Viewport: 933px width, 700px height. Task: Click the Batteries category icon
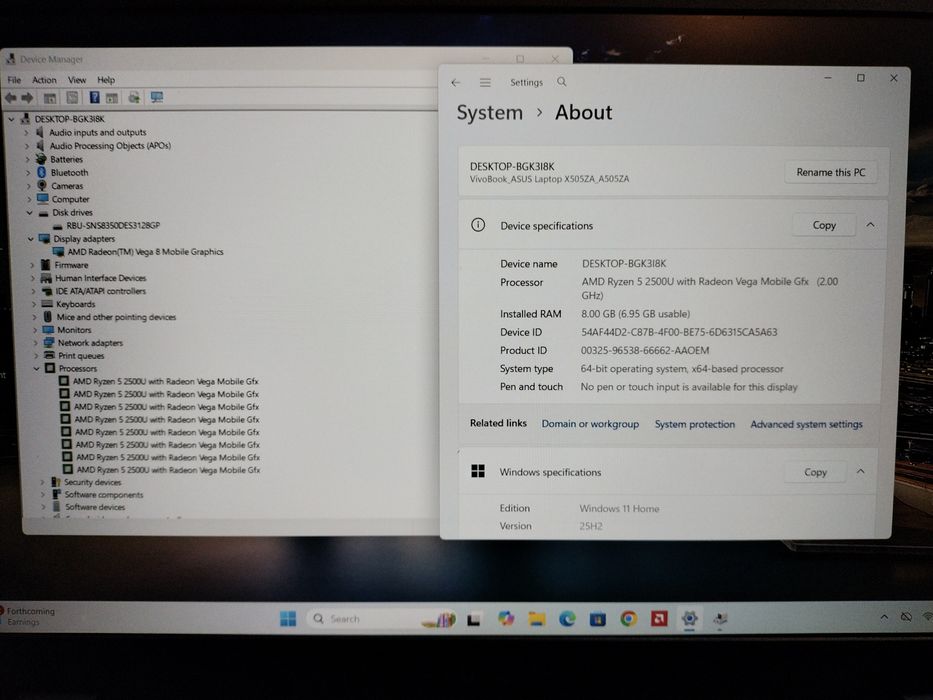click(x=41, y=159)
